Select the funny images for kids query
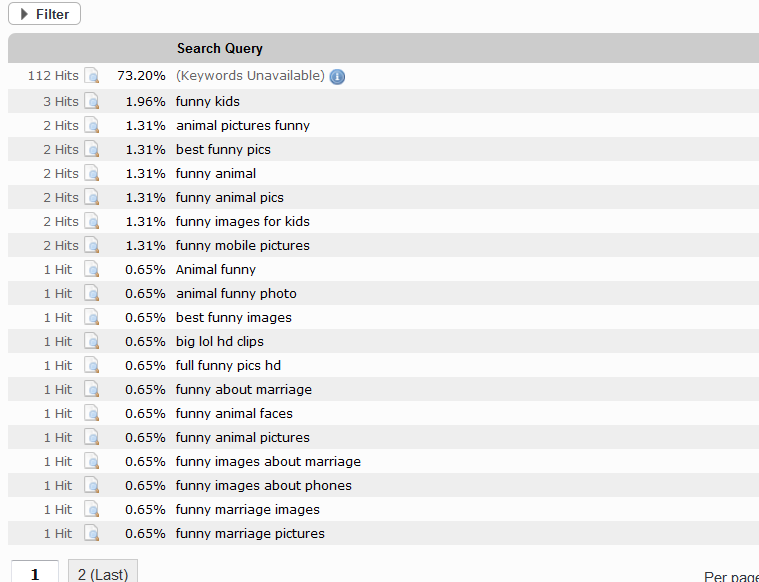Viewport: 759px width, 582px height. 243,221
